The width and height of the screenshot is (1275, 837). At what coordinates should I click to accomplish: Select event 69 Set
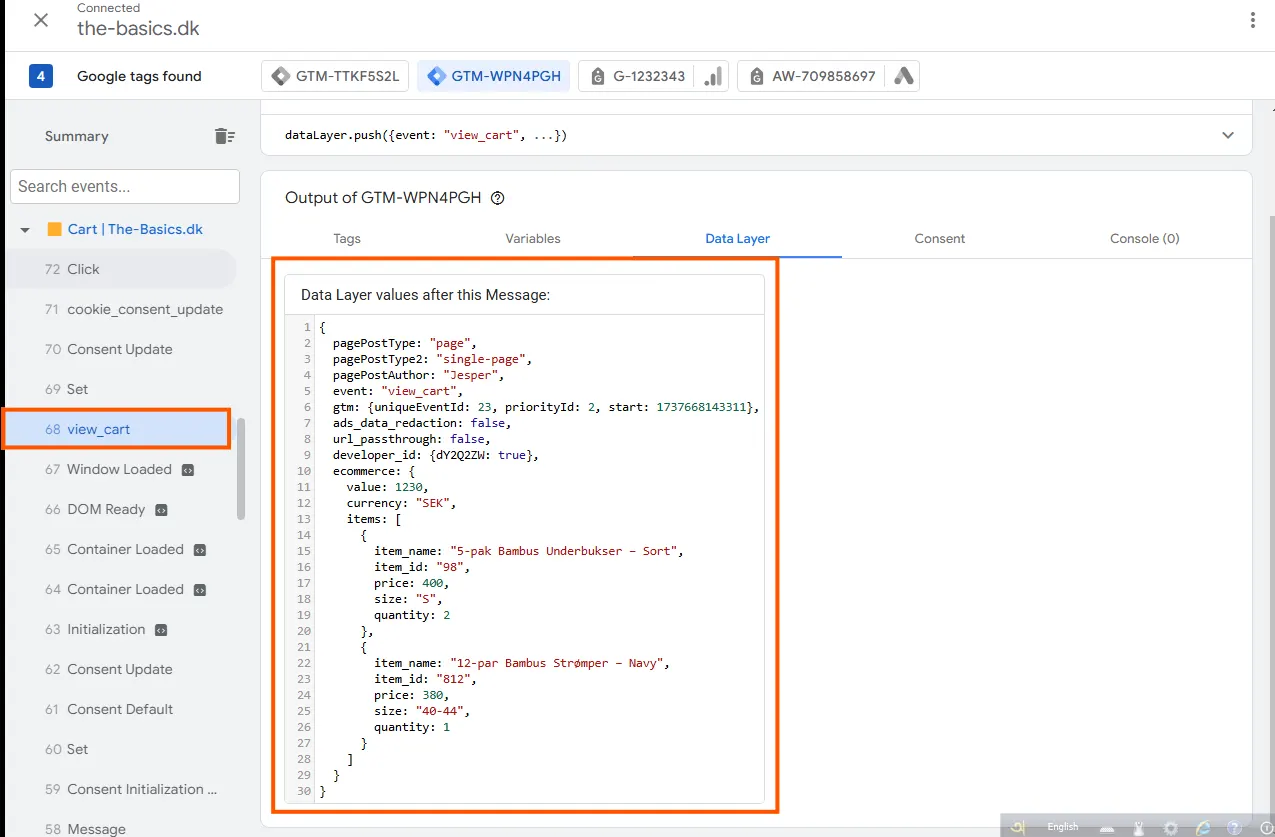122,389
